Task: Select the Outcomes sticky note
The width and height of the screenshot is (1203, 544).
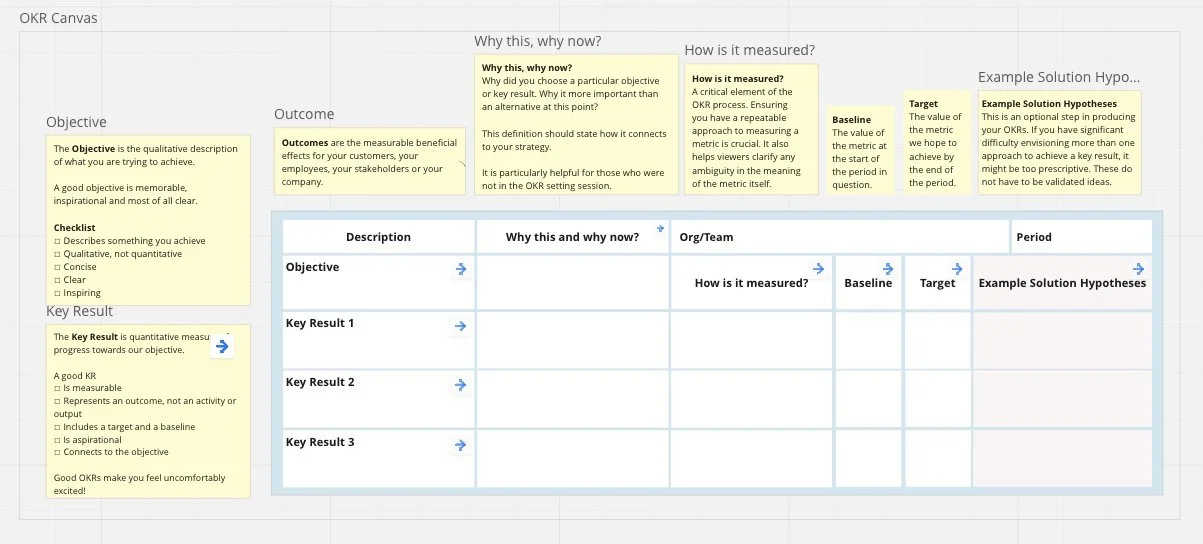Action: tap(370, 161)
